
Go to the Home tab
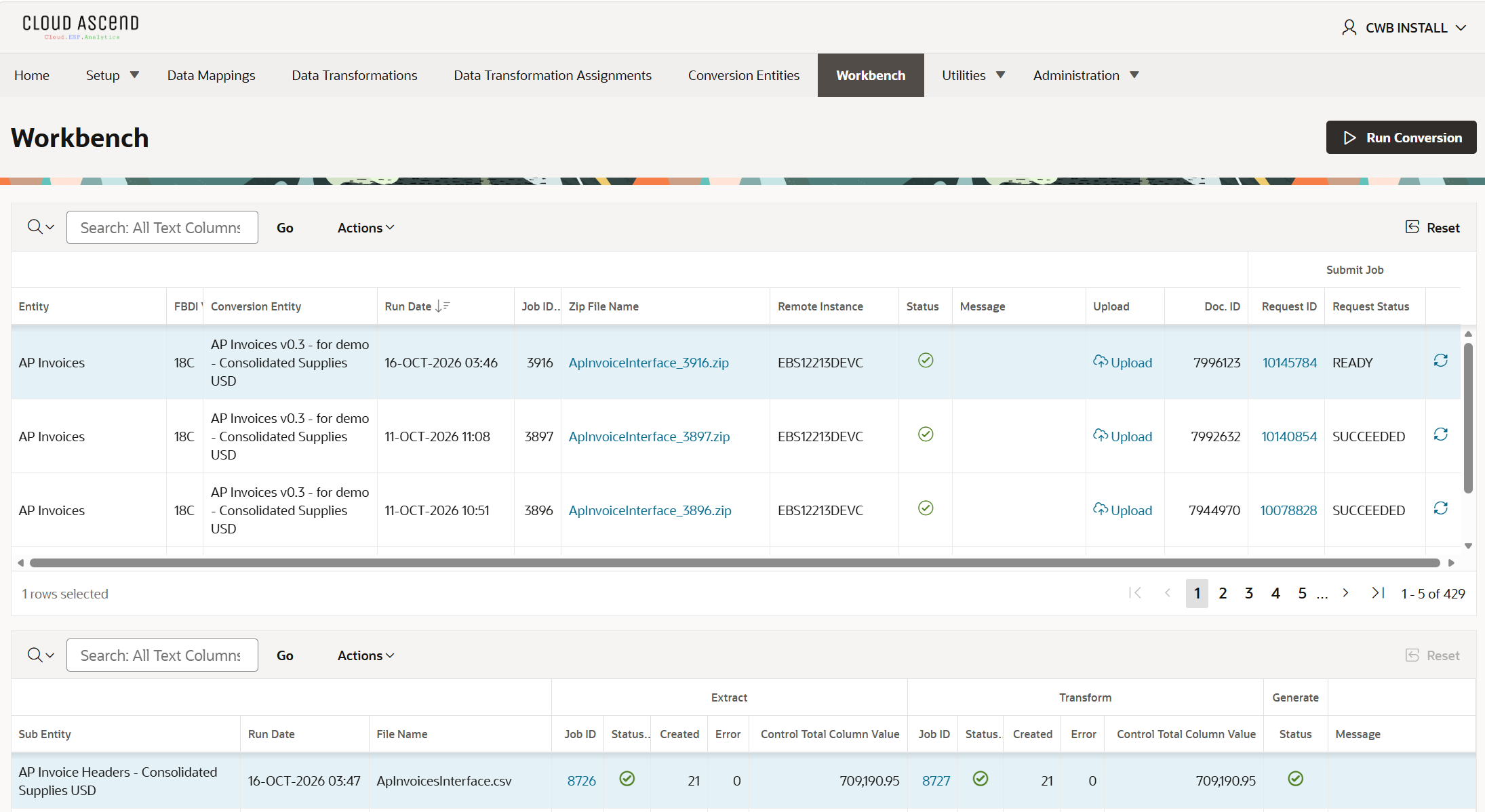(x=32, y=75)
